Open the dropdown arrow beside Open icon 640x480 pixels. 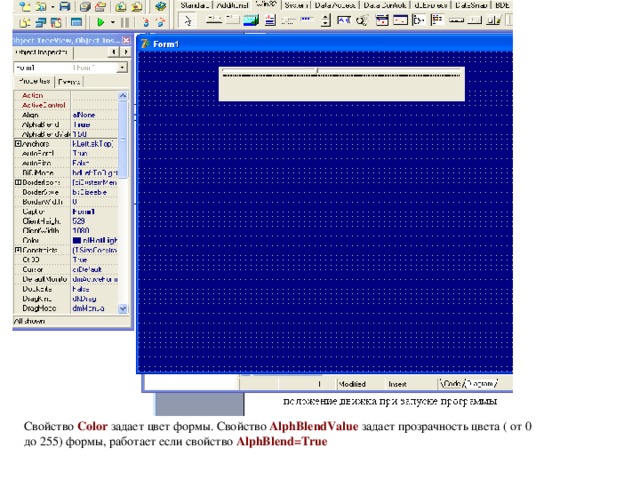point(52,7)
